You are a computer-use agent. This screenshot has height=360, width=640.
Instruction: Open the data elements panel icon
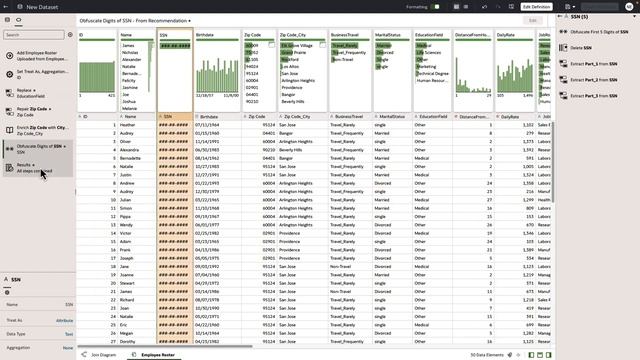tap(7, 20)
